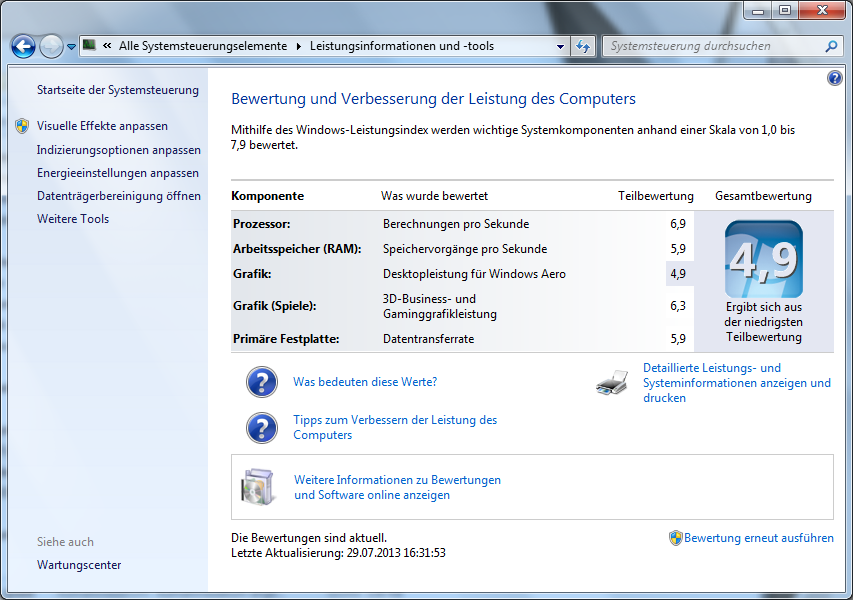Open Detaillierte Leistungs- und Systeminformationen link
Screen dimensions: 853x600
tap(737, 383)
